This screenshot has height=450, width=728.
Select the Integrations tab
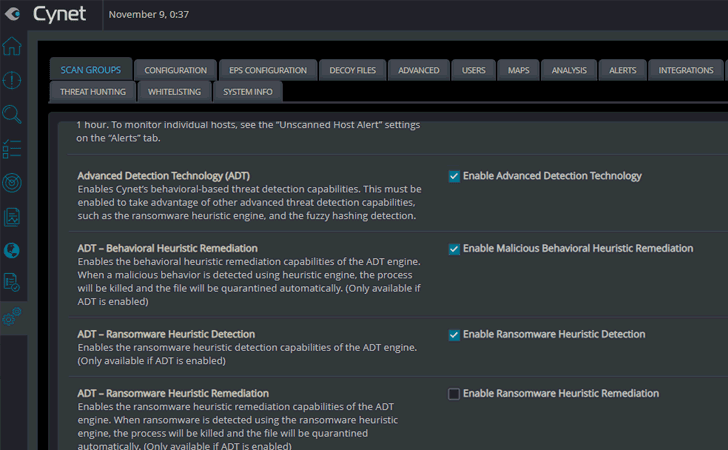click(x=686, y=70)
